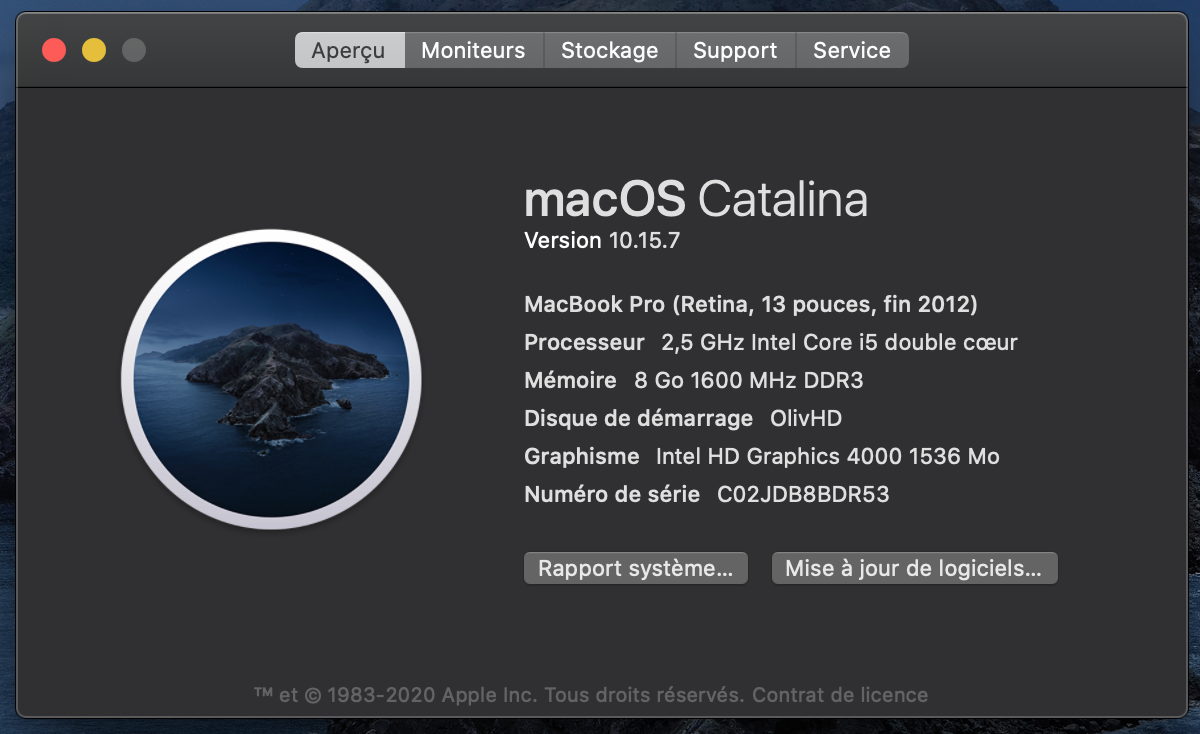
Task: Click the greyed-out zoom window button
Action: [134, 50]
